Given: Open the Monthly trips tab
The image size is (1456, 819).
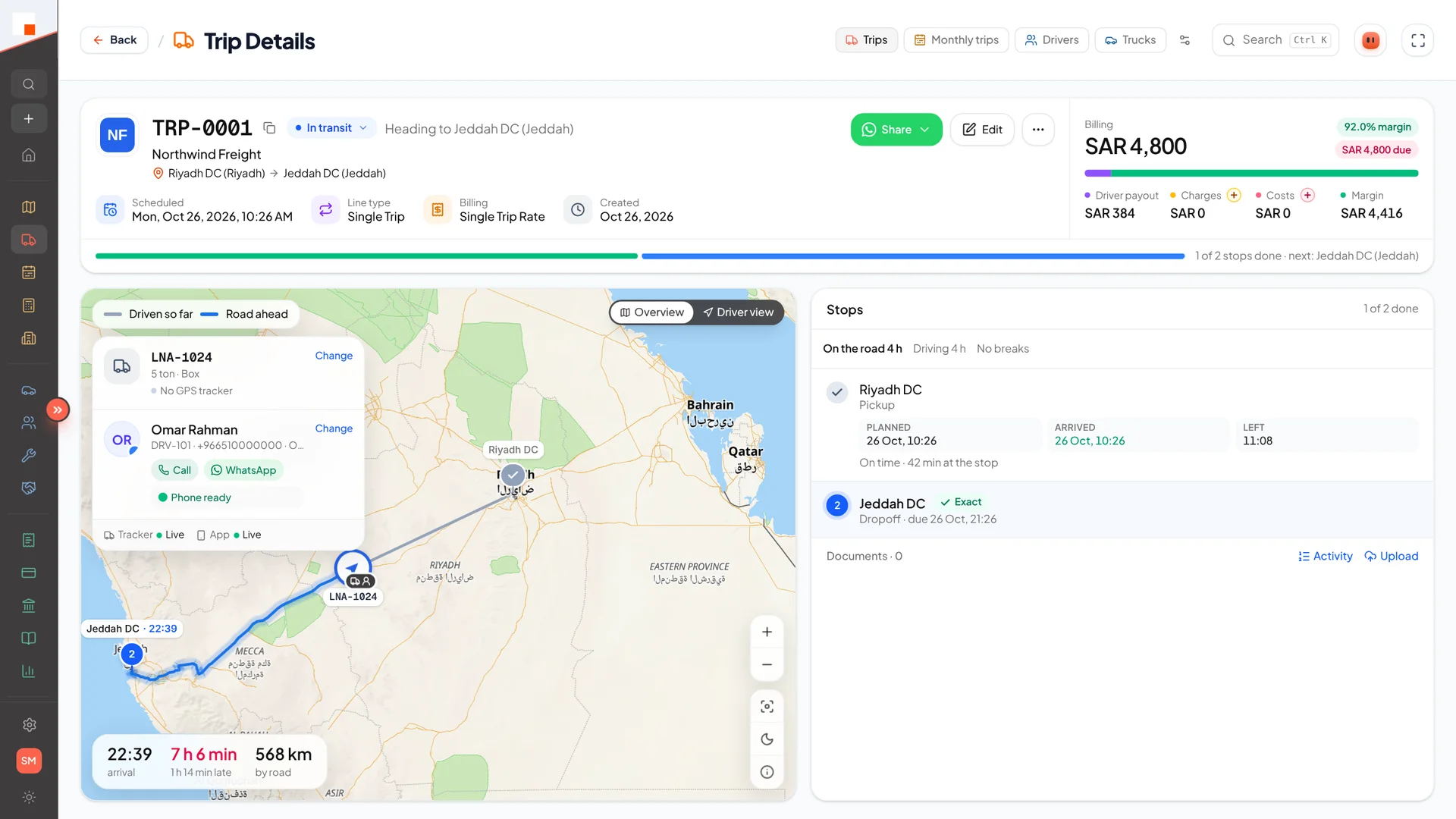Looking at the screenshot, I should tap(955, 40).
